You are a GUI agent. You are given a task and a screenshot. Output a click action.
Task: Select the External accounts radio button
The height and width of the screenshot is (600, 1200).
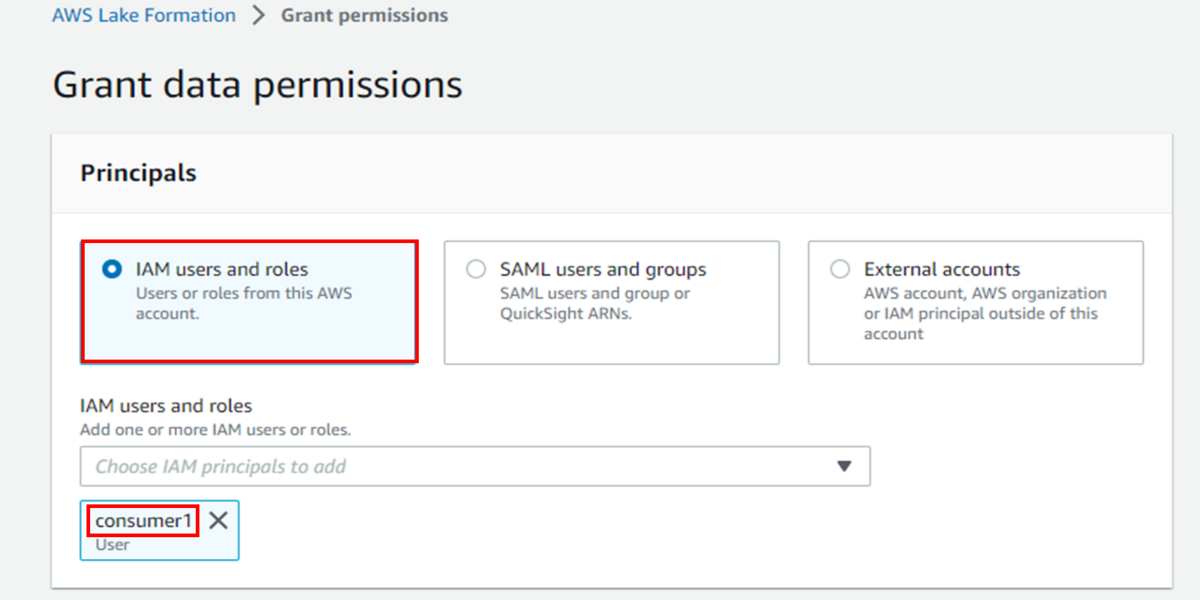pos(840,269)
